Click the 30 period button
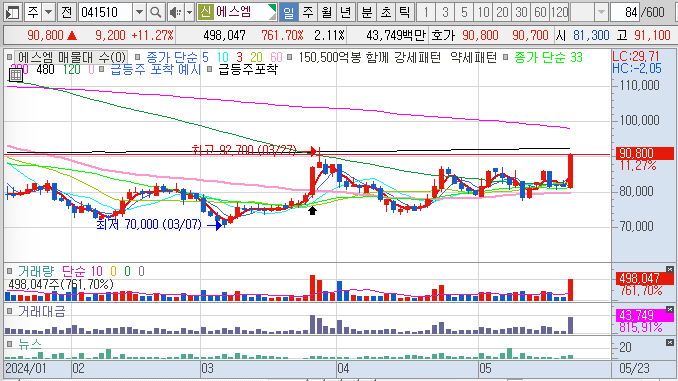Image resolution: width=678 pixels, height=381 pixels. click(521, 12)
